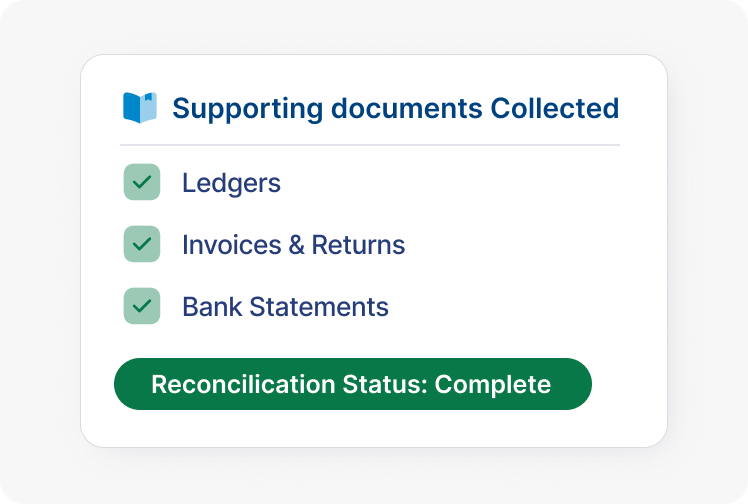This screenshot has height=504, width=748.
Task: Toggle the Invoices & Returns checkbox
Action: click(x=142, y=244)
